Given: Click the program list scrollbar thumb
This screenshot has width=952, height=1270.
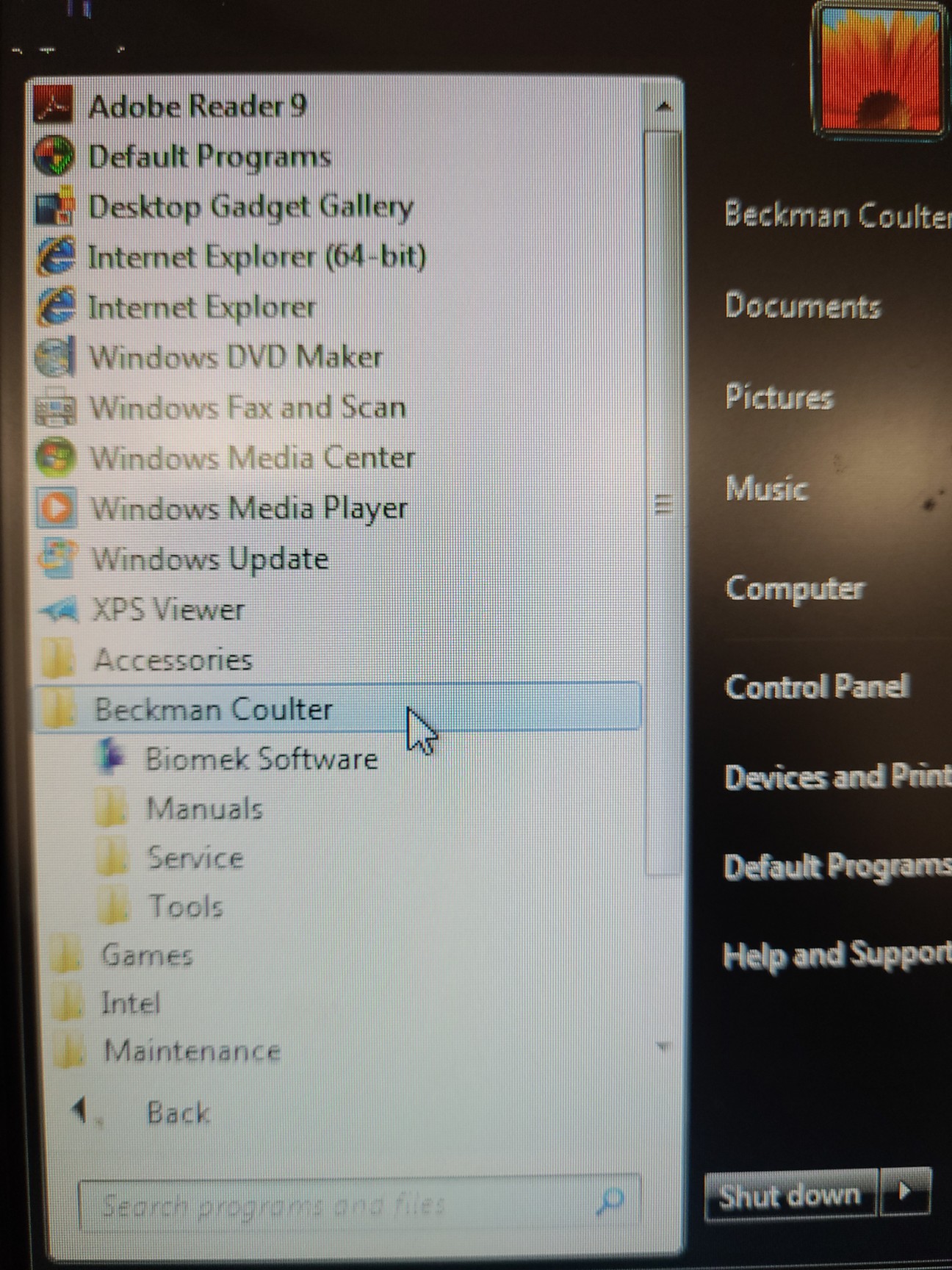Looking at the screenshot, I should [663, 504].
